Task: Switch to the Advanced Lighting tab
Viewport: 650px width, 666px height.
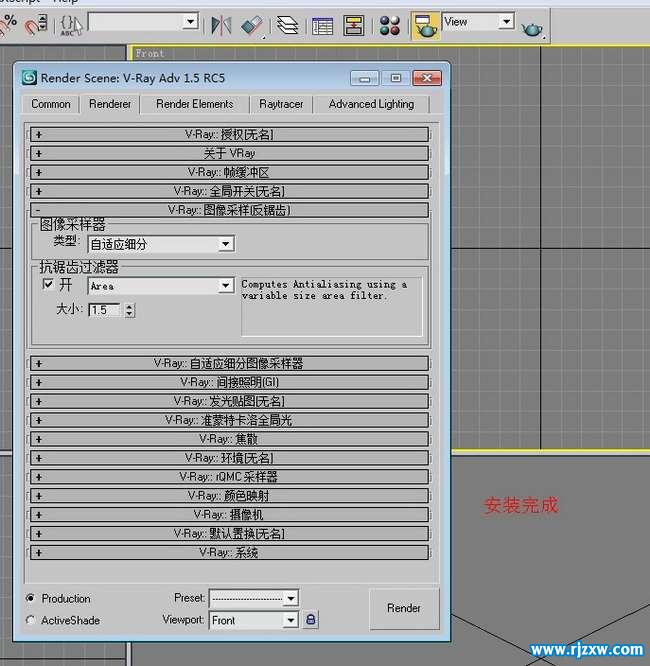Action: click(x=371, y=104)
